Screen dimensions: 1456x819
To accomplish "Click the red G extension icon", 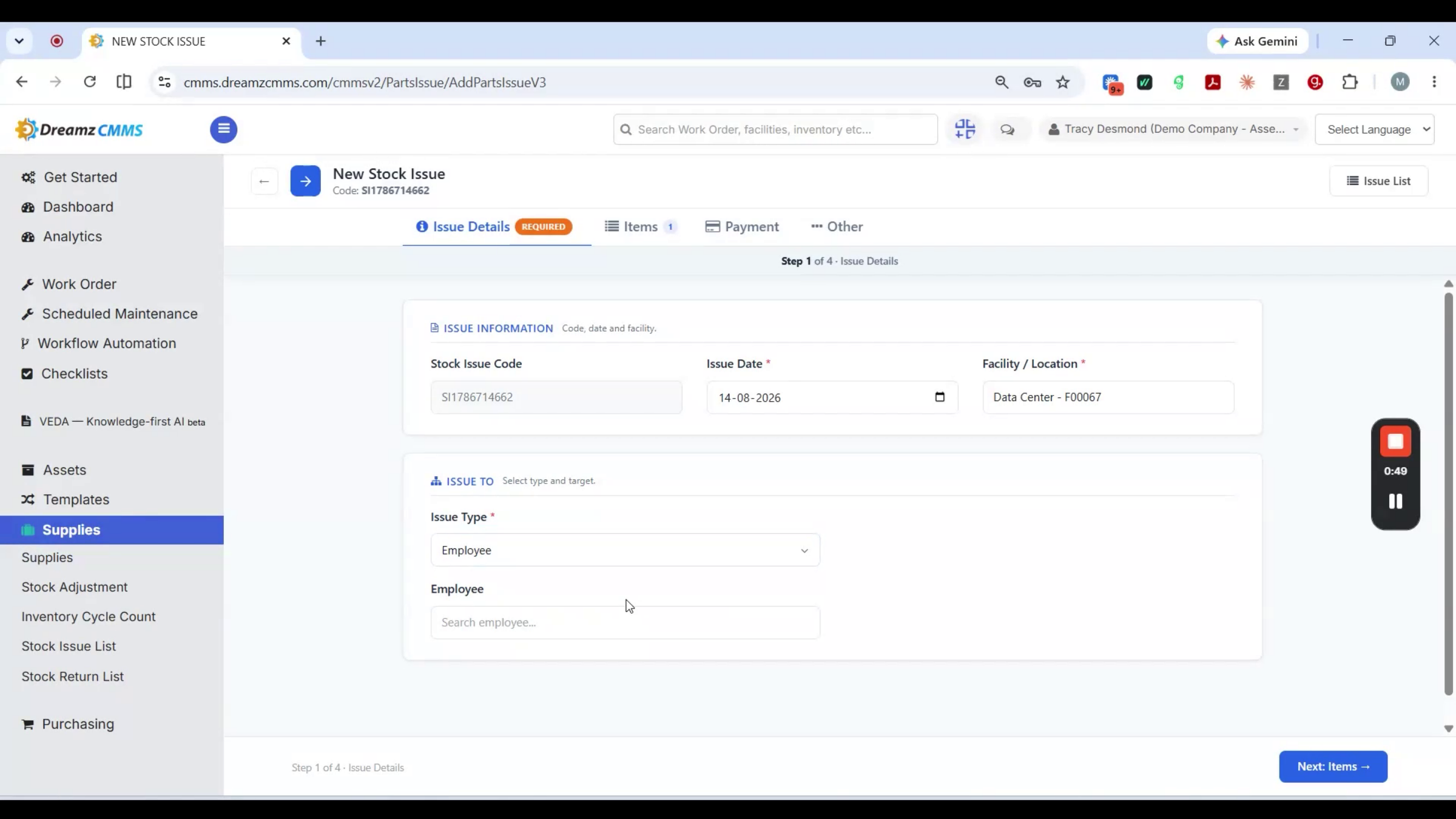I will (1315, 82).
